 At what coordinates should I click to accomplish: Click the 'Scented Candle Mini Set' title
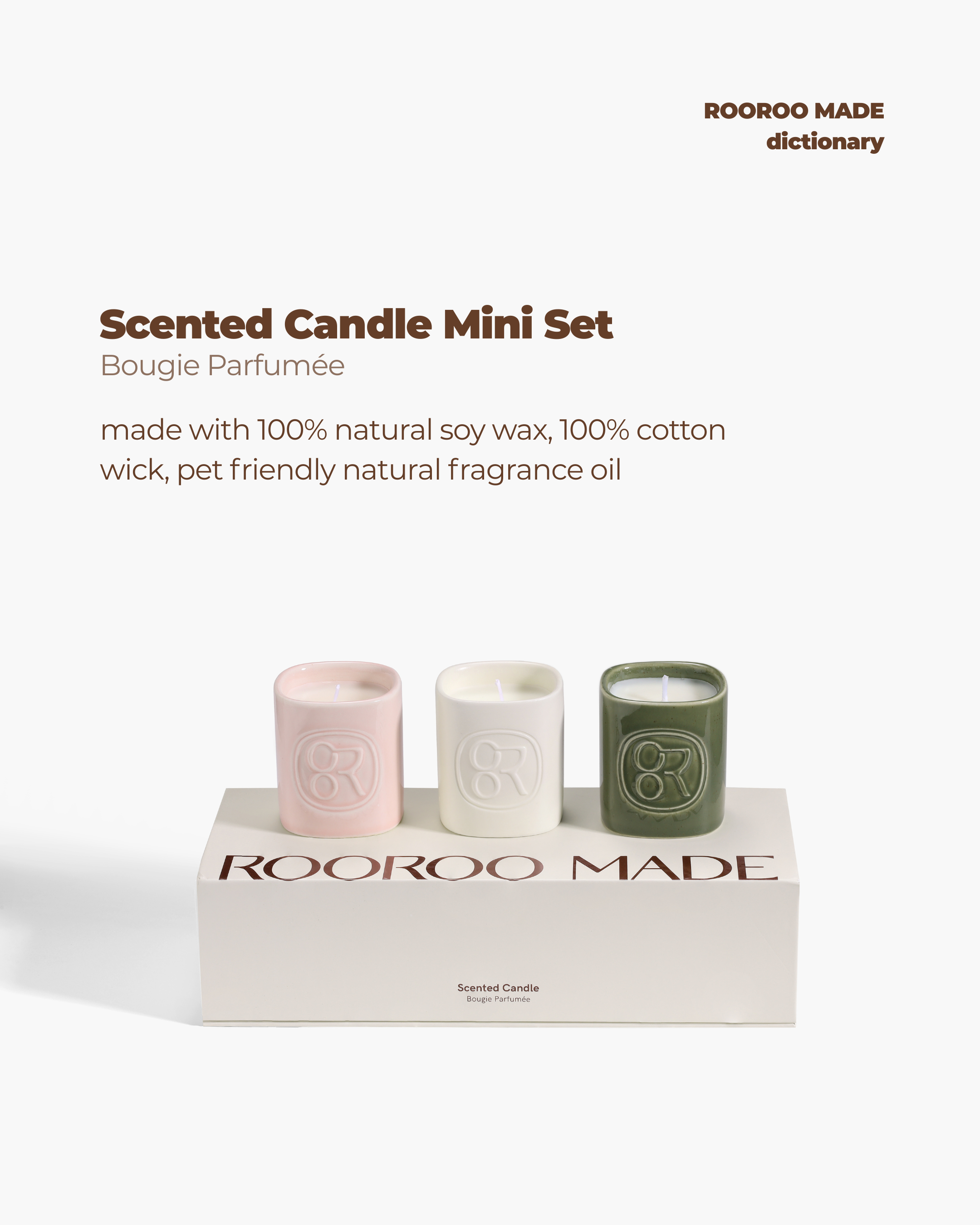pos(356,324)
